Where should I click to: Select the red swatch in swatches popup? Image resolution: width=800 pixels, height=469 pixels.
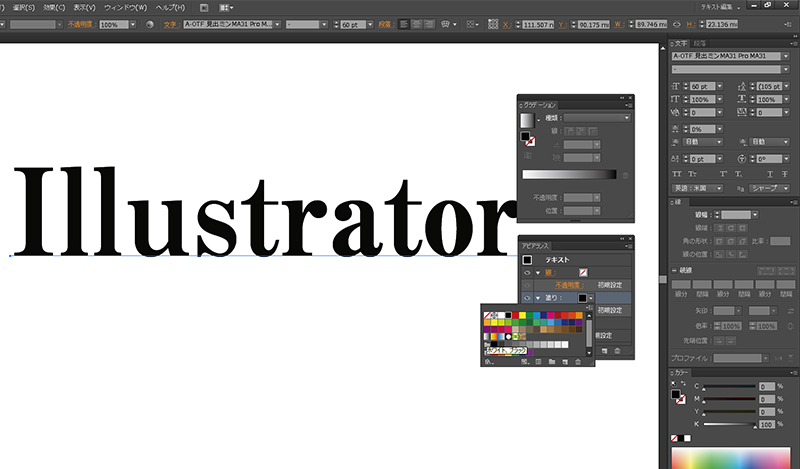tap(515, 315)
